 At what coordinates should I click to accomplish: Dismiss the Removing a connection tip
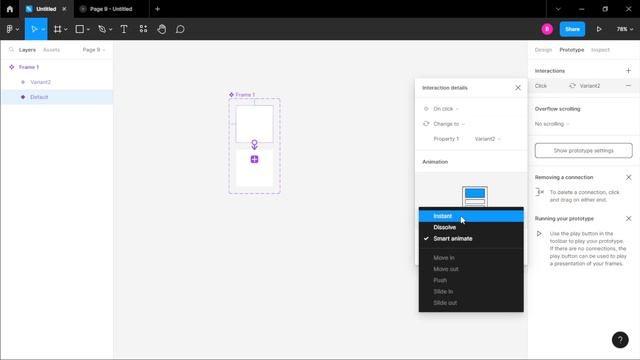click(x=629, y=177)
